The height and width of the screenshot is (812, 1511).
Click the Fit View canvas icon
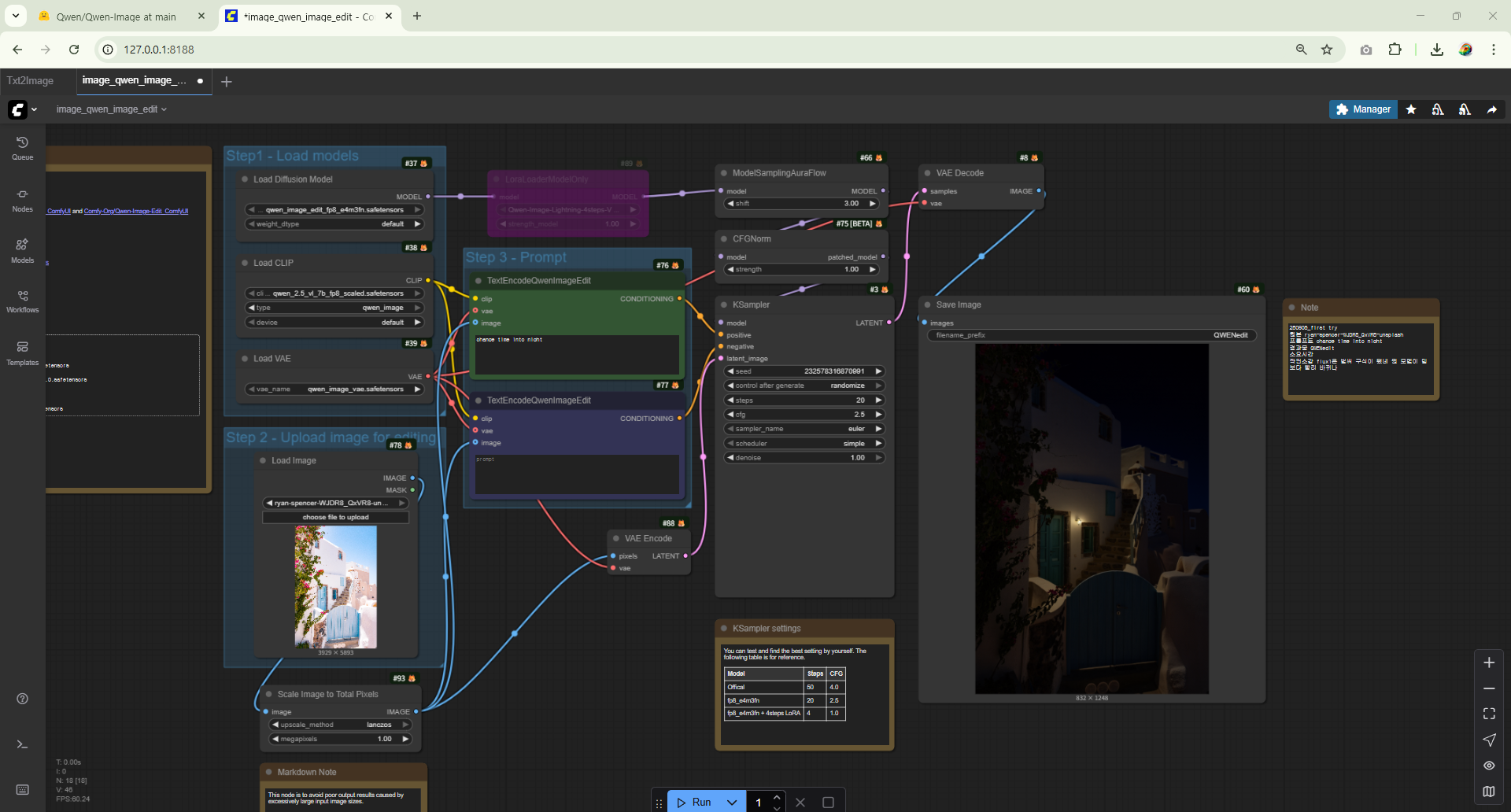click(1489, 714)
